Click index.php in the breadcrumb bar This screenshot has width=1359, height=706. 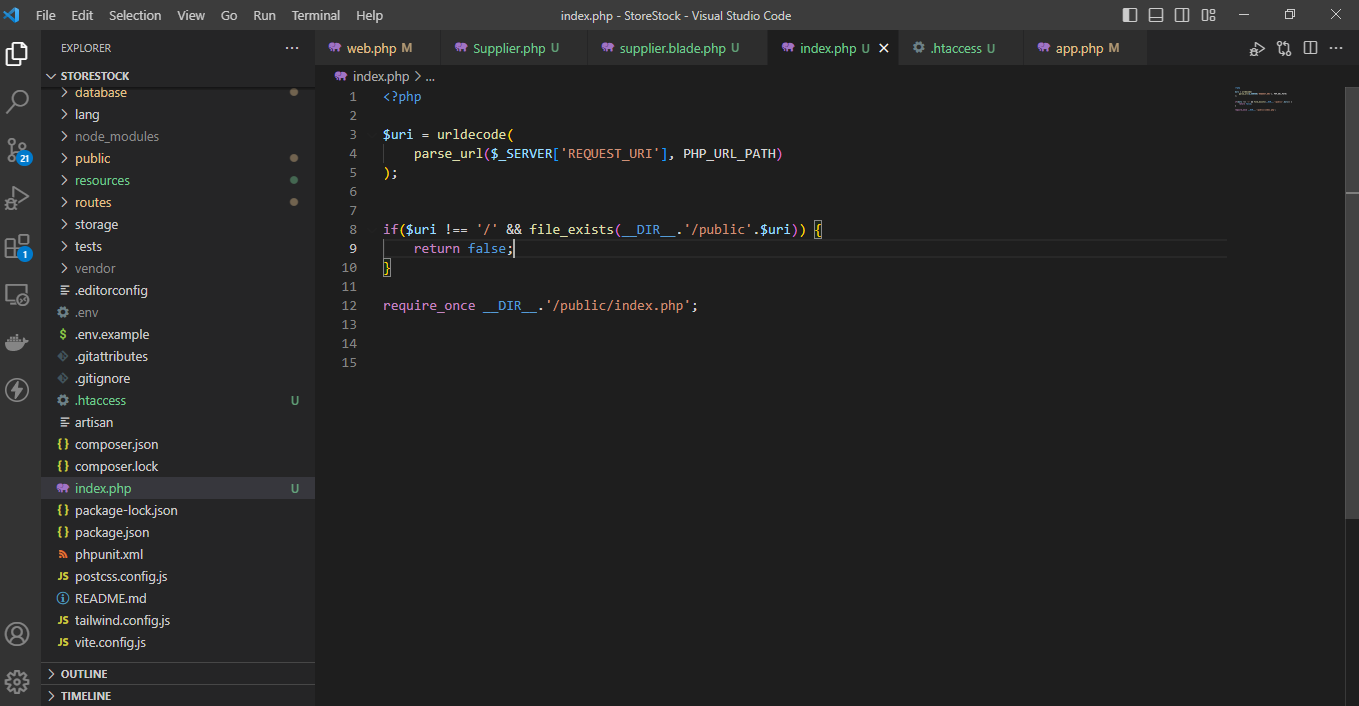[381, 76]
